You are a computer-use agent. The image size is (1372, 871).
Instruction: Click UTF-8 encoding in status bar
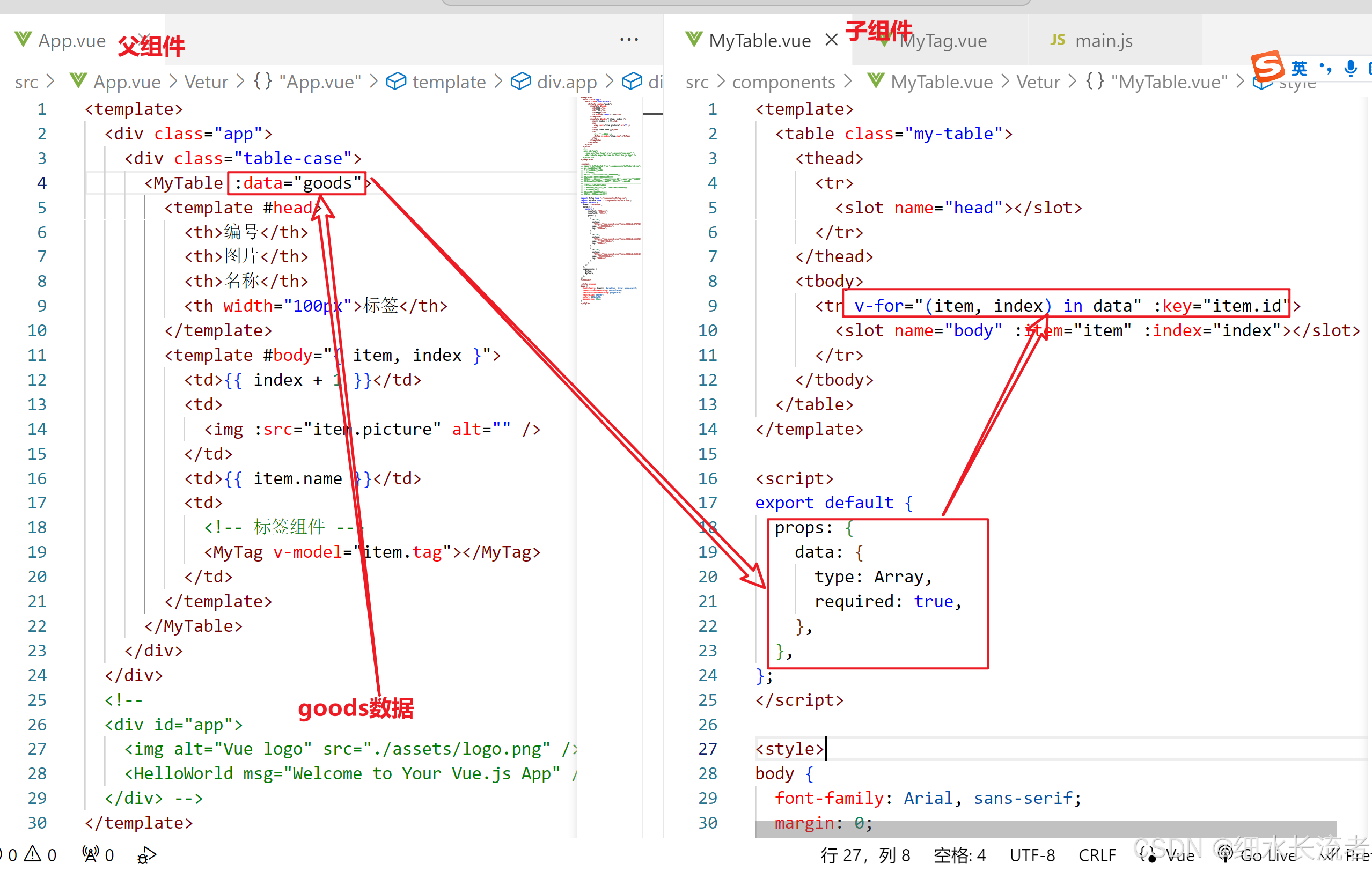[x=1032, y=855]
